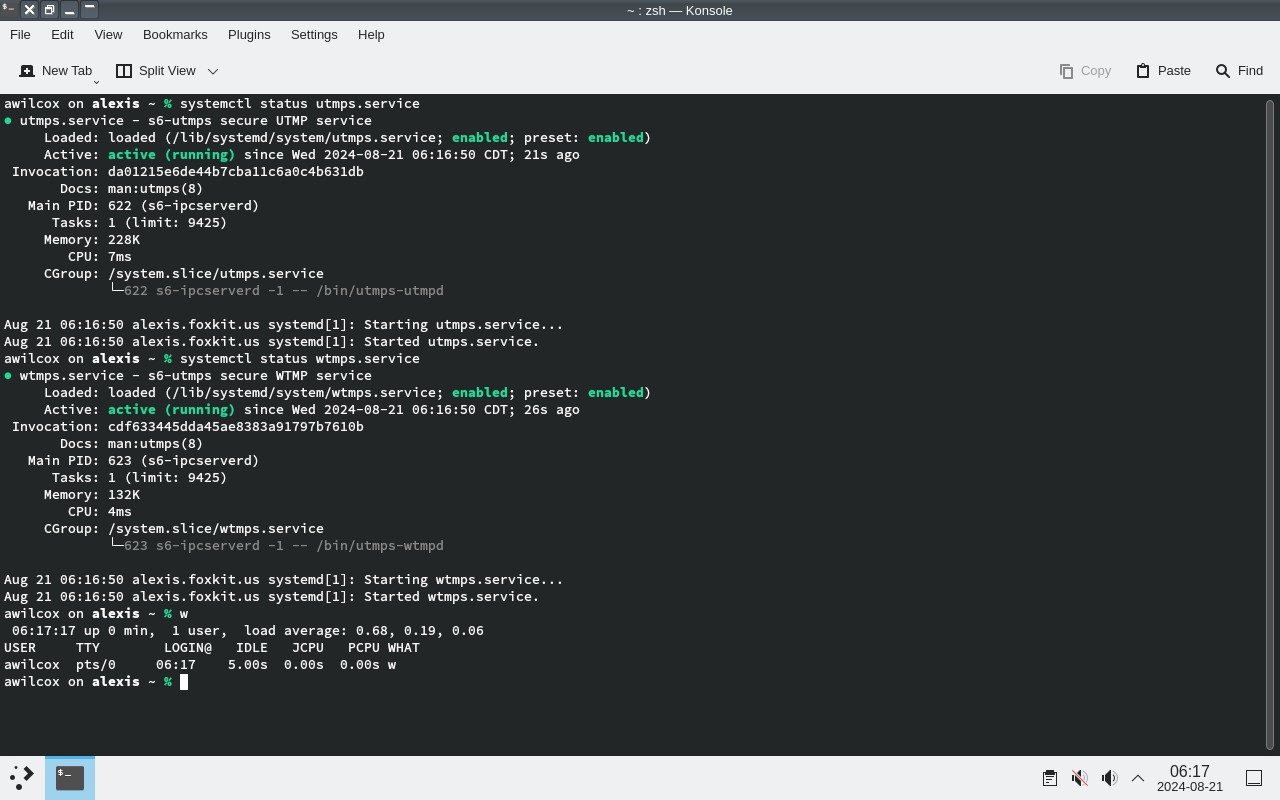Open the Plugins menu
The image size is (1280, 800).
tap(249, 34)
